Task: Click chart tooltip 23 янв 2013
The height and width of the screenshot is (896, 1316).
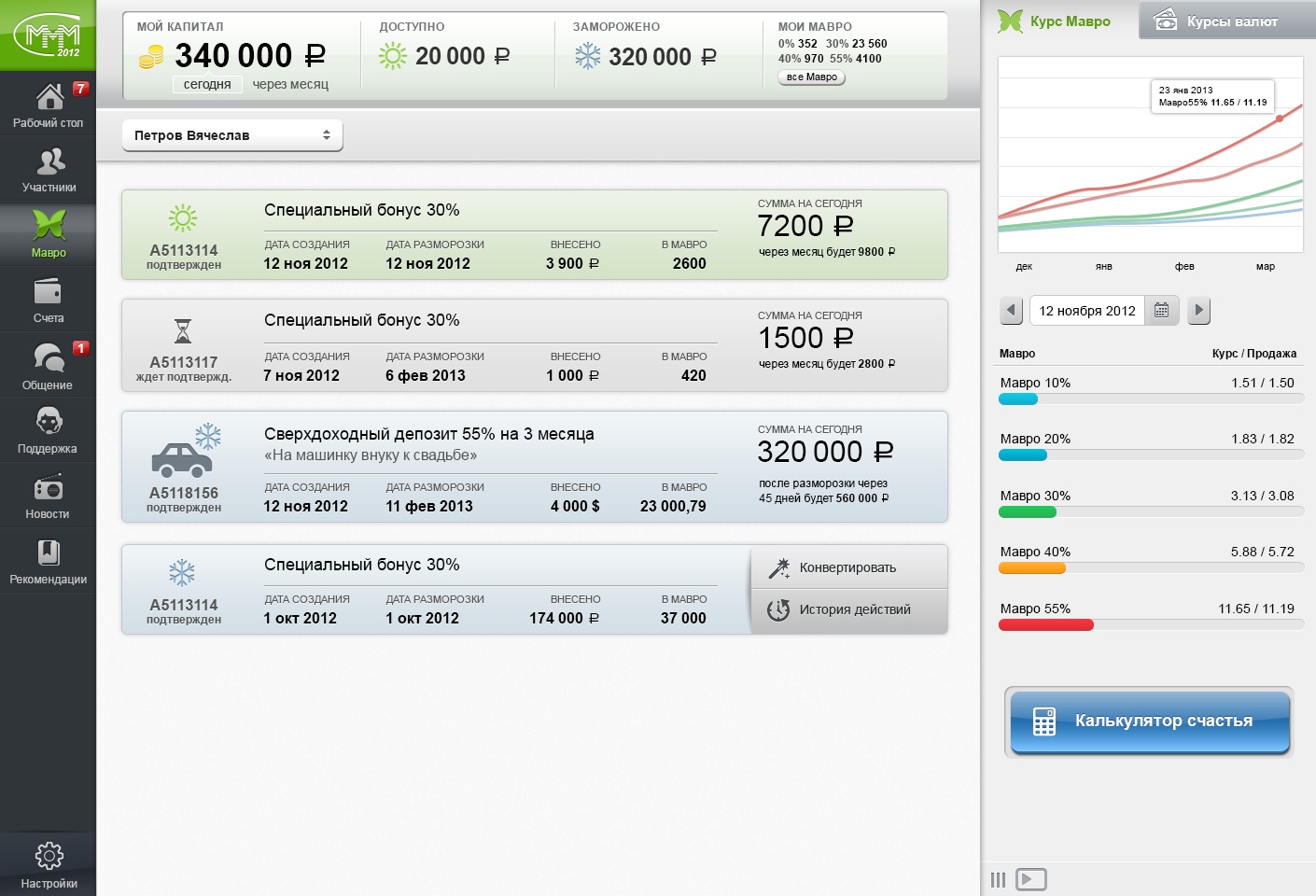Action: click(1213, 96)
